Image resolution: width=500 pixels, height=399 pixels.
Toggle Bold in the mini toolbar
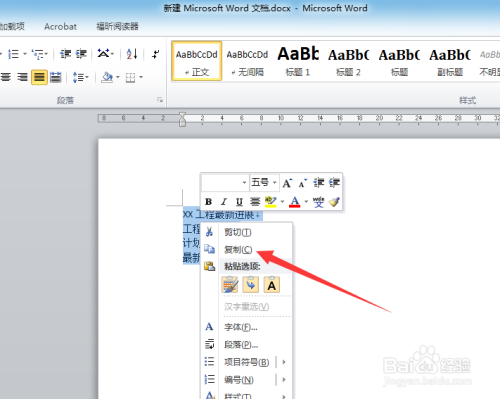(x=209, y=202)
